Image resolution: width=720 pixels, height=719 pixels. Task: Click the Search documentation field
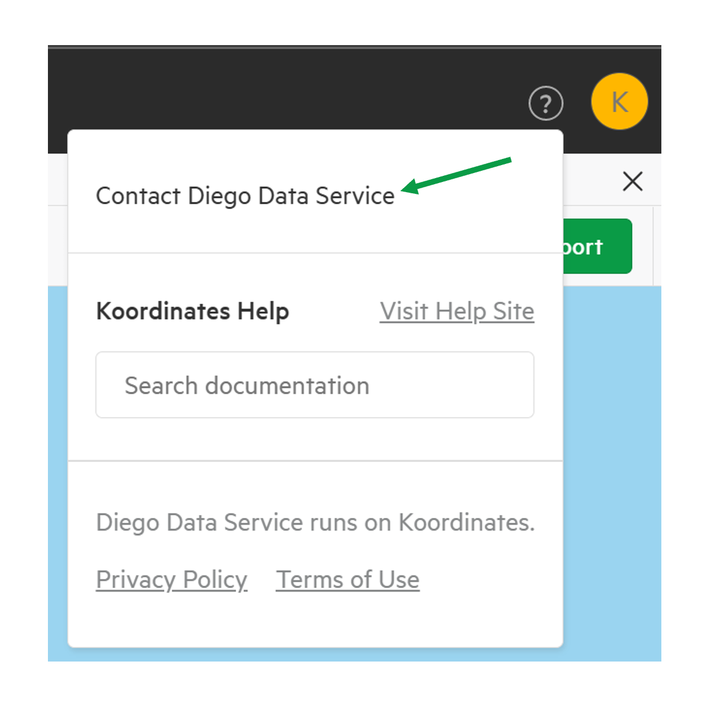(x=315, y=385)
